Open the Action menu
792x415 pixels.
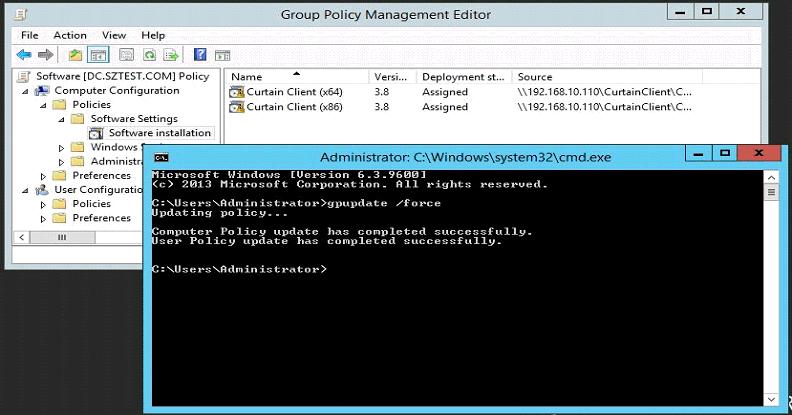point(70,35)
